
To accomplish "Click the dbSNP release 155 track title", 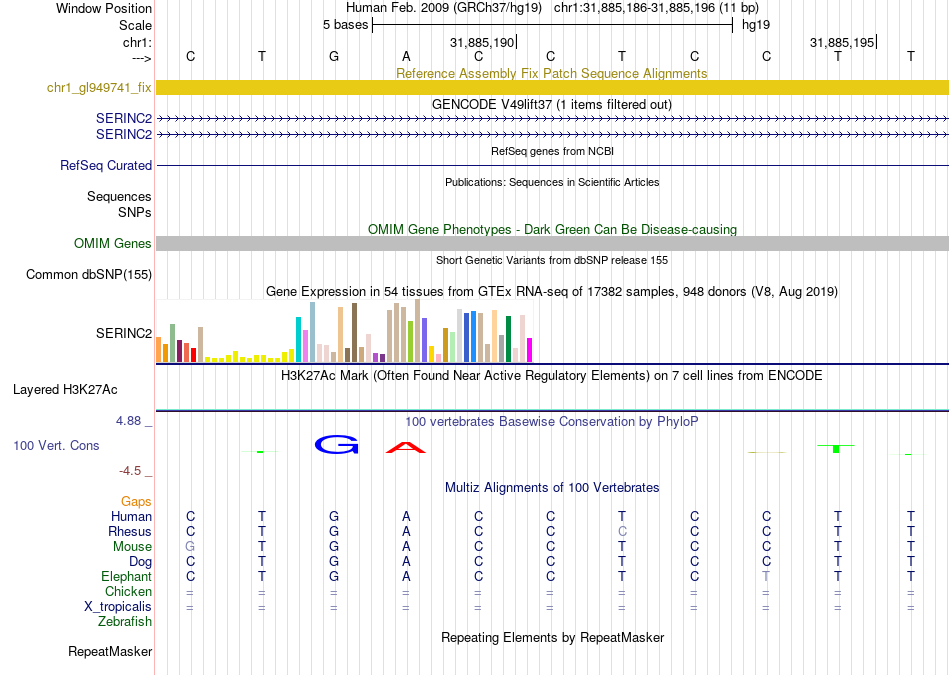I will click(x=552, y=261).
